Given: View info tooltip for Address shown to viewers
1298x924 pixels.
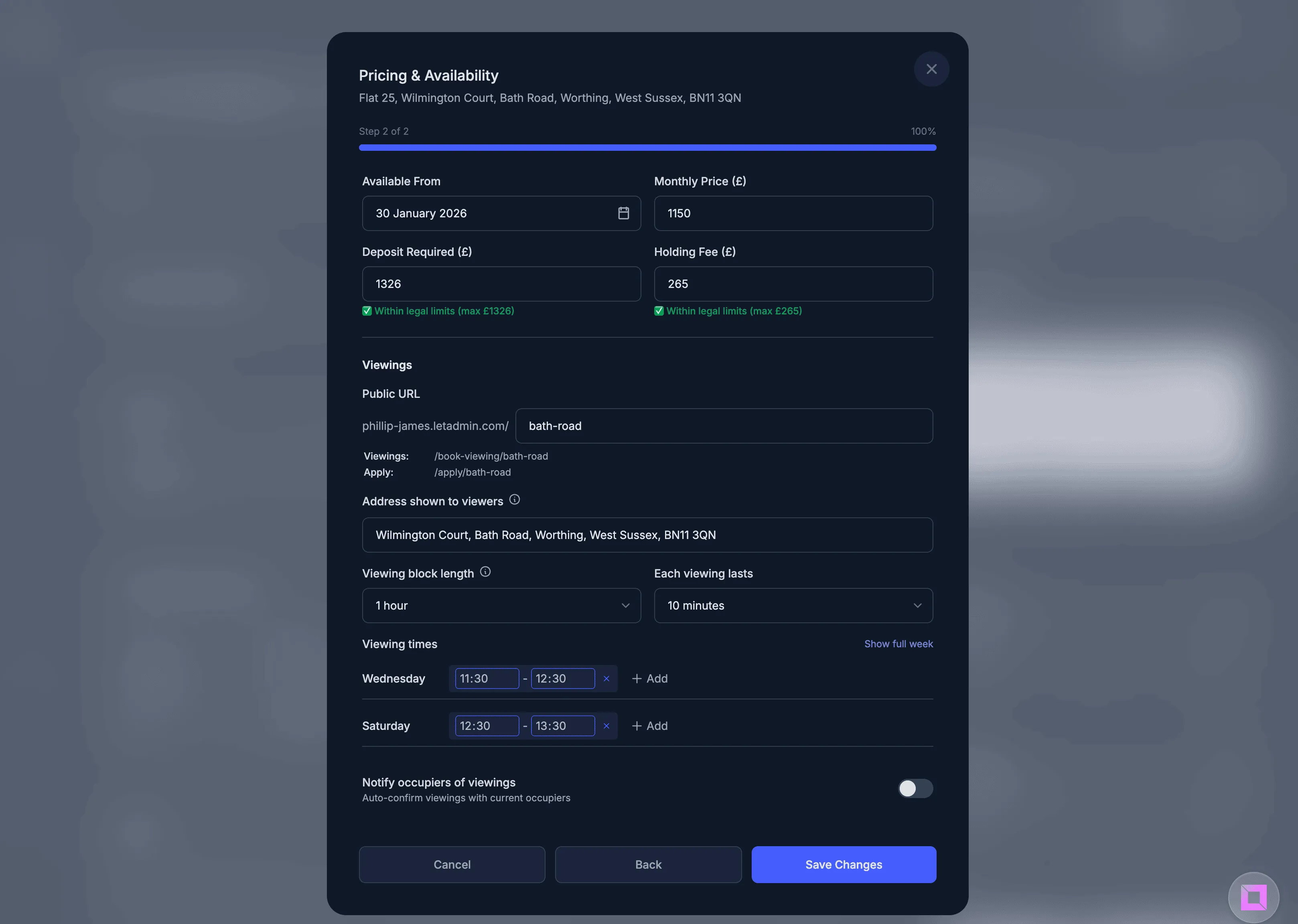Looking at the screenshot, I should point(514,500).
